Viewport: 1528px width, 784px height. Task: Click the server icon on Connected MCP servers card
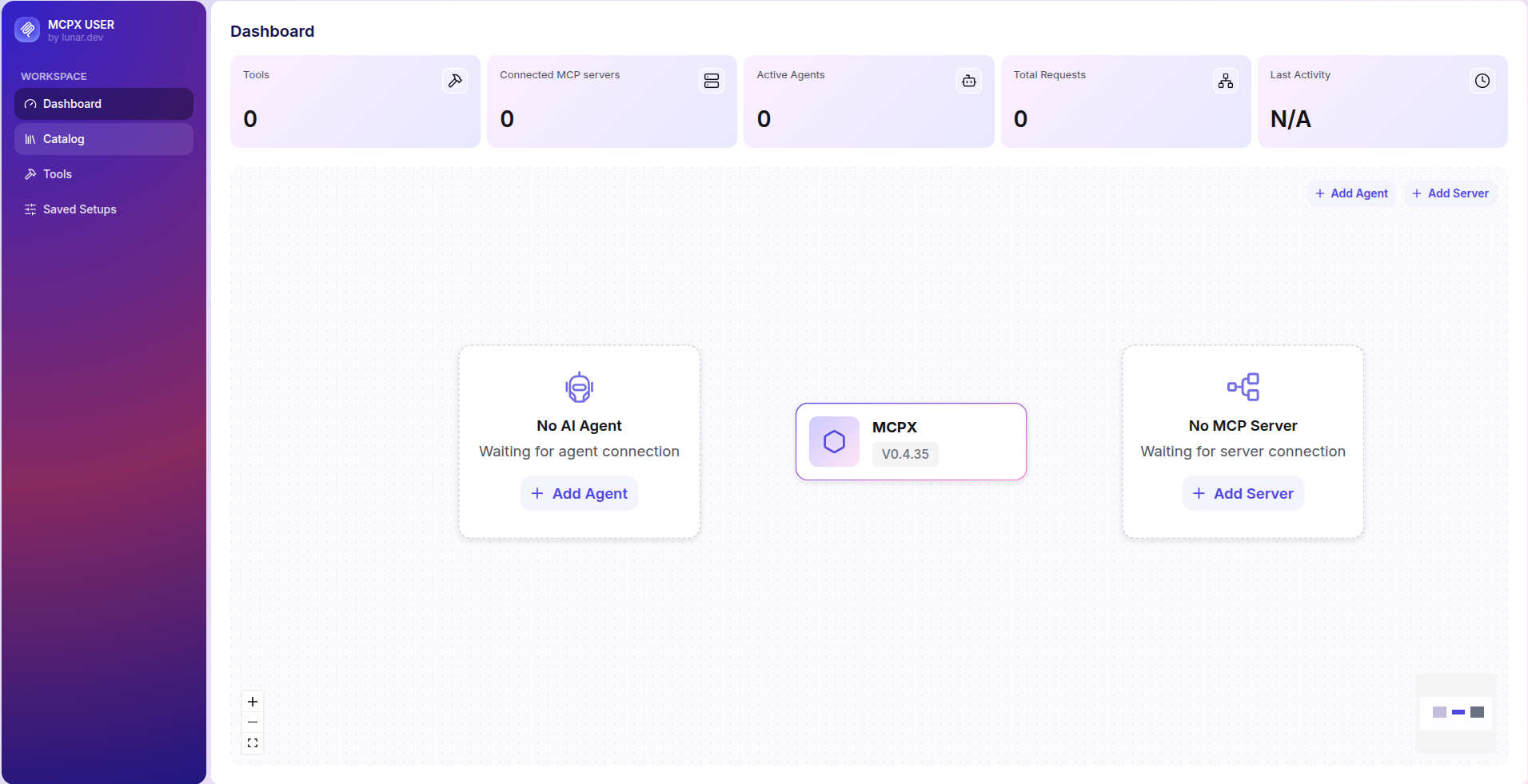tap(712, 81)
